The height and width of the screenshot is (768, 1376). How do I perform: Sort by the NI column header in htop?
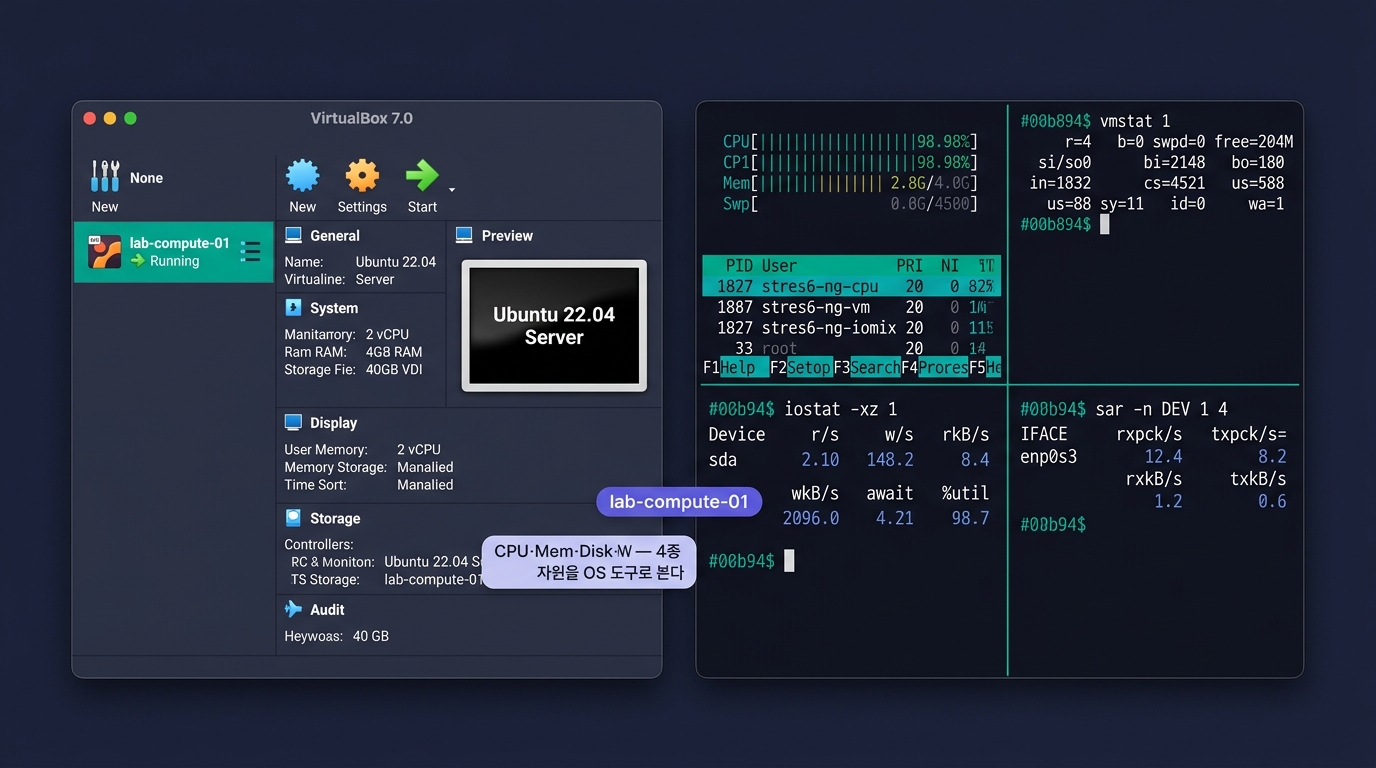(949, 266)
